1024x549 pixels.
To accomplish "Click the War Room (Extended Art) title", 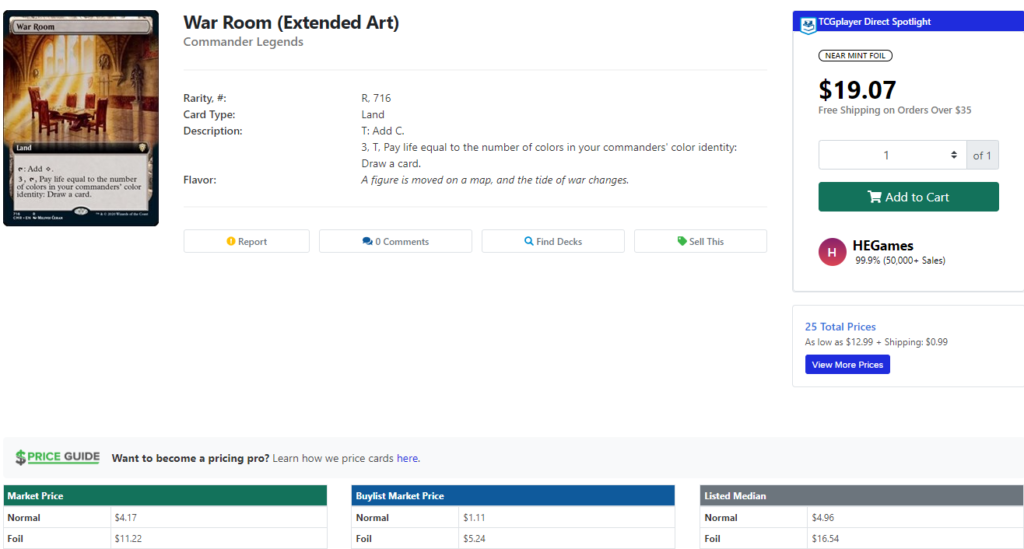I will coord(291,22).
